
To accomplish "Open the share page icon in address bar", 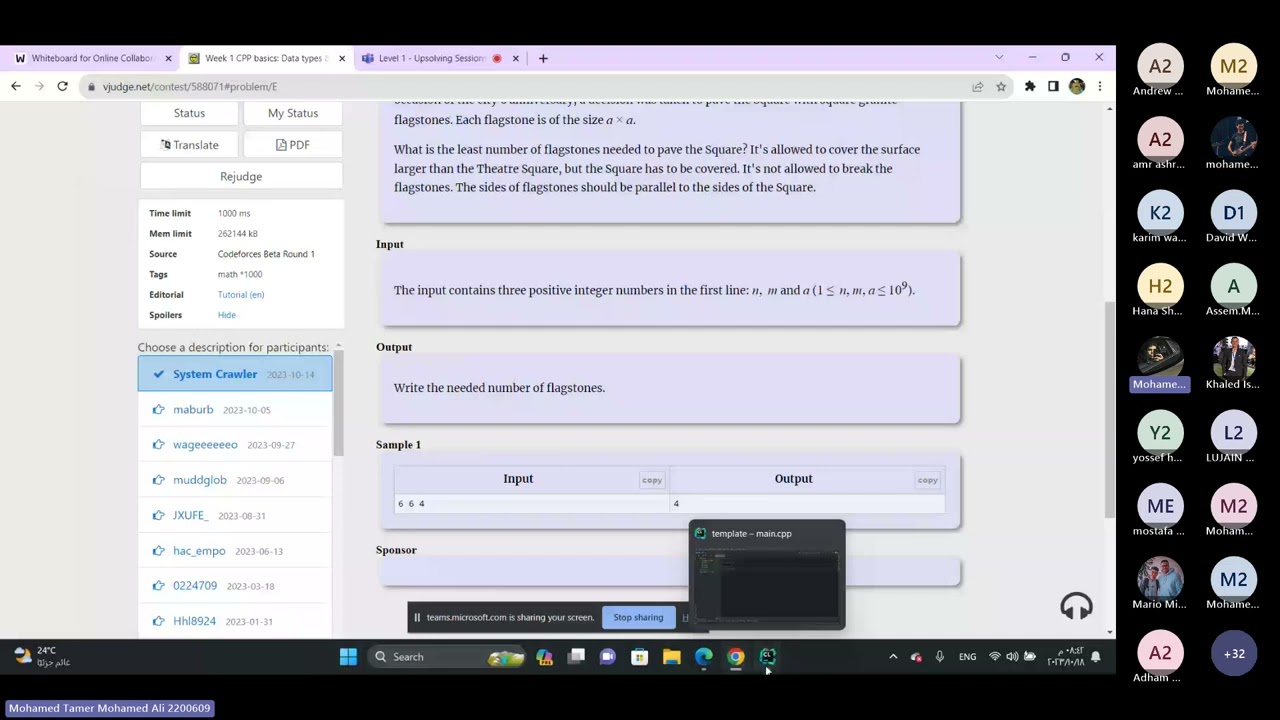I will click(977, 87).
